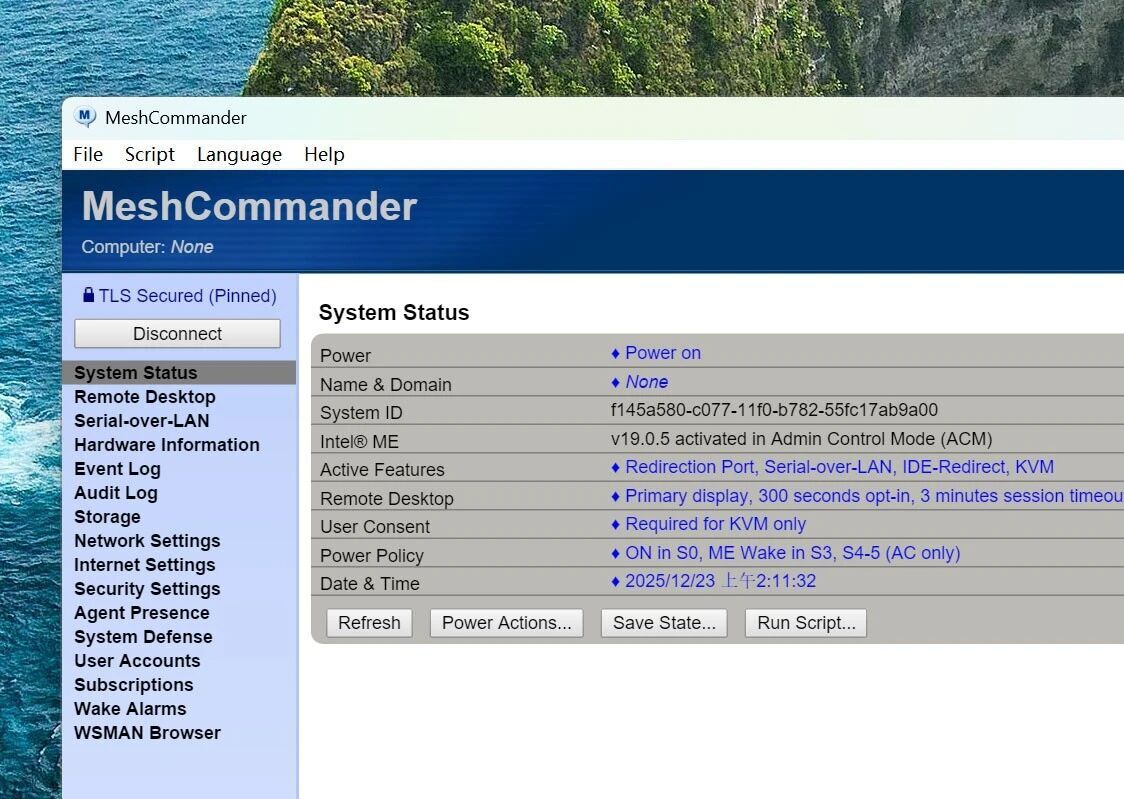Click the MeshCommander app icon in title bar
The height and width of the screenshot is (799, 1124).
85,117
